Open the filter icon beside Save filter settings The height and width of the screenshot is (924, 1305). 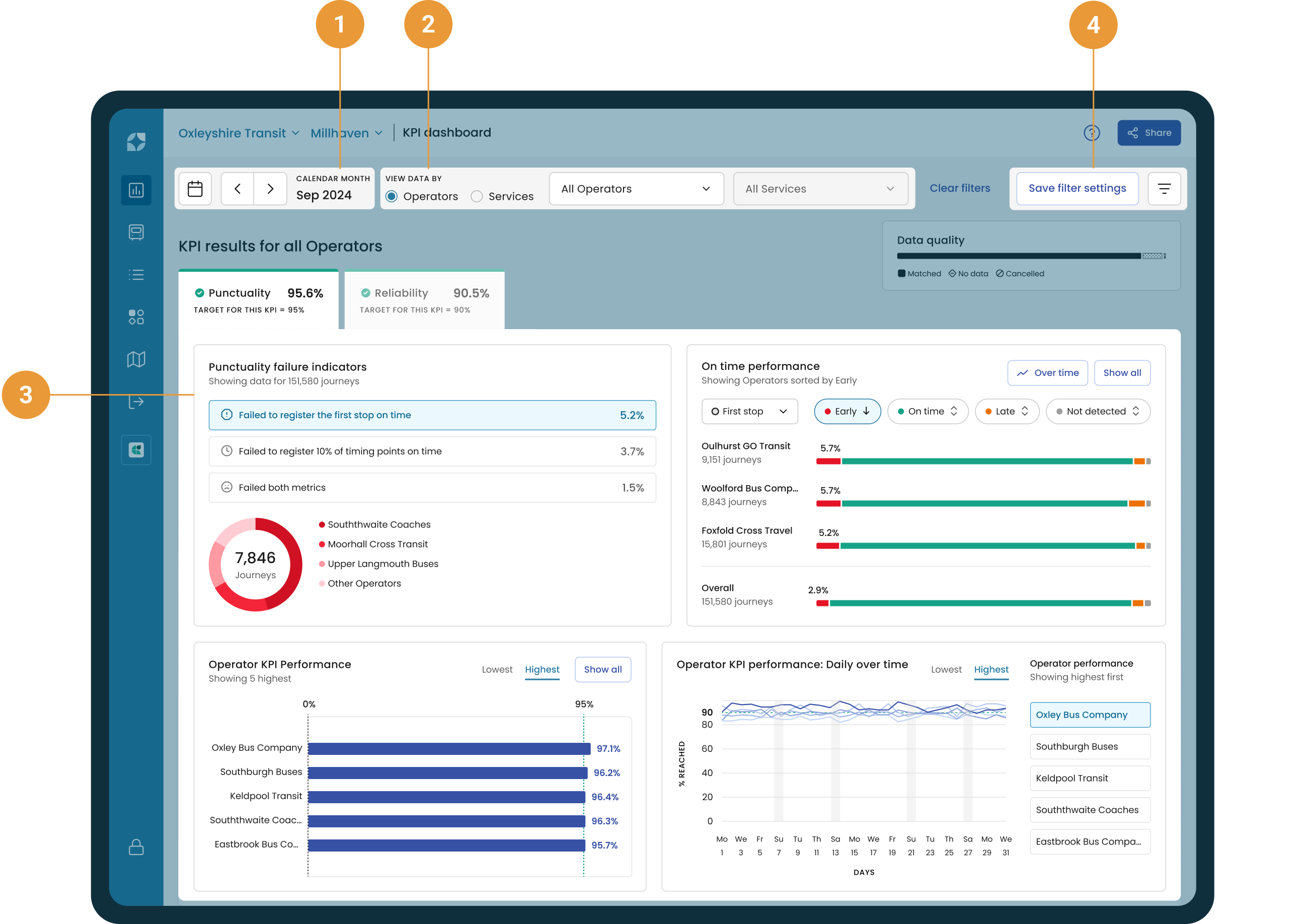(1165, 188)
